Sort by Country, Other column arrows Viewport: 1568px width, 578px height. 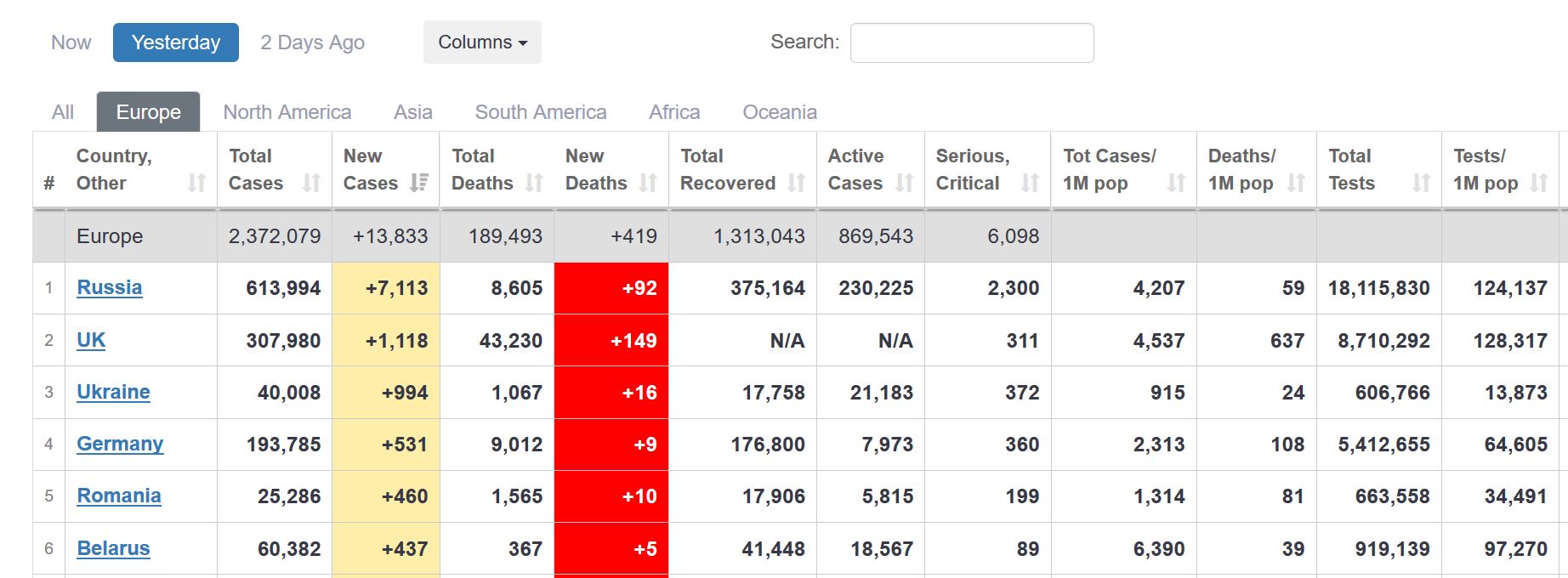tap(196, 183)
